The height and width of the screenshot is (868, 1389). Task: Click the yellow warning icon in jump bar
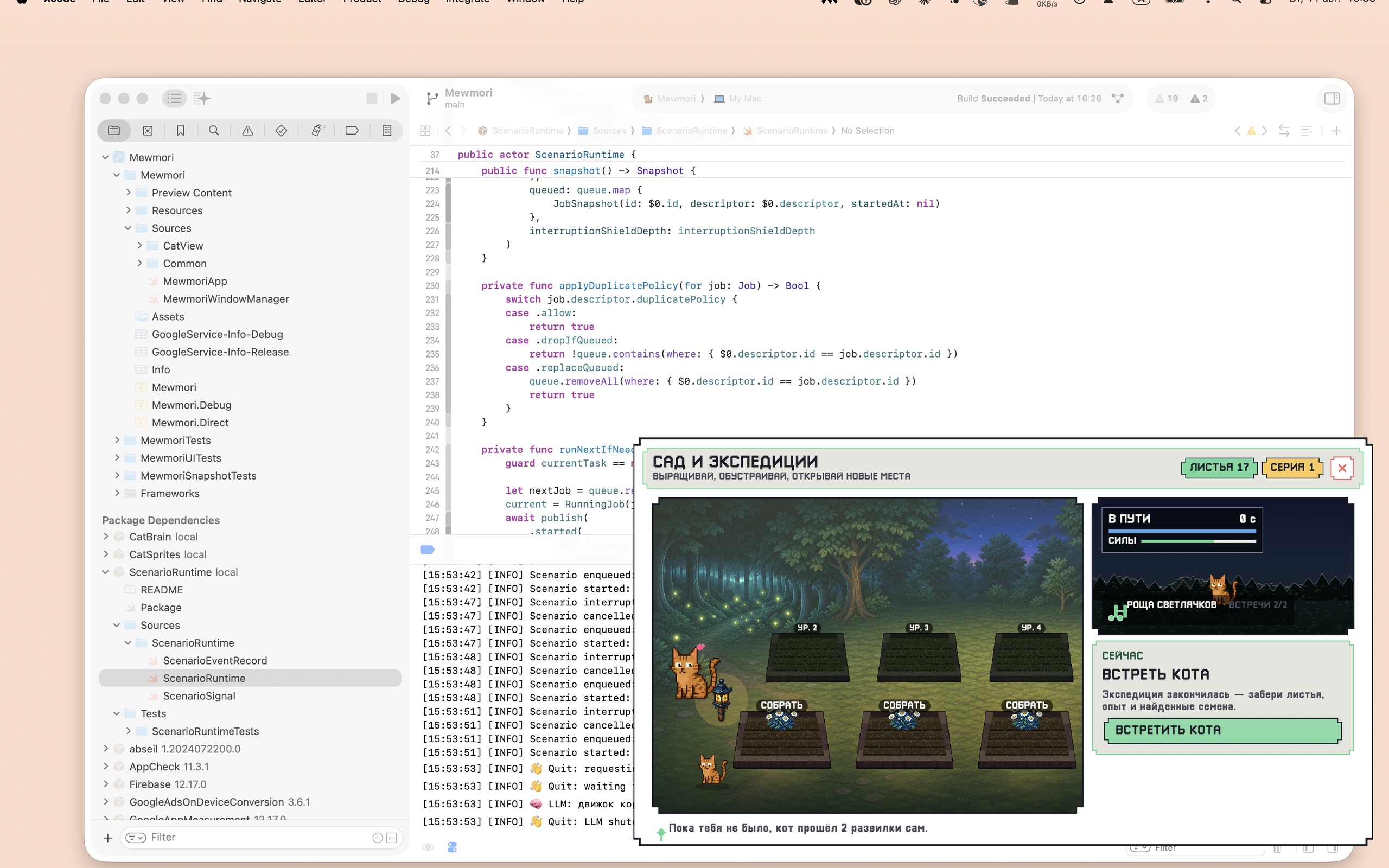coord(1251,131)
